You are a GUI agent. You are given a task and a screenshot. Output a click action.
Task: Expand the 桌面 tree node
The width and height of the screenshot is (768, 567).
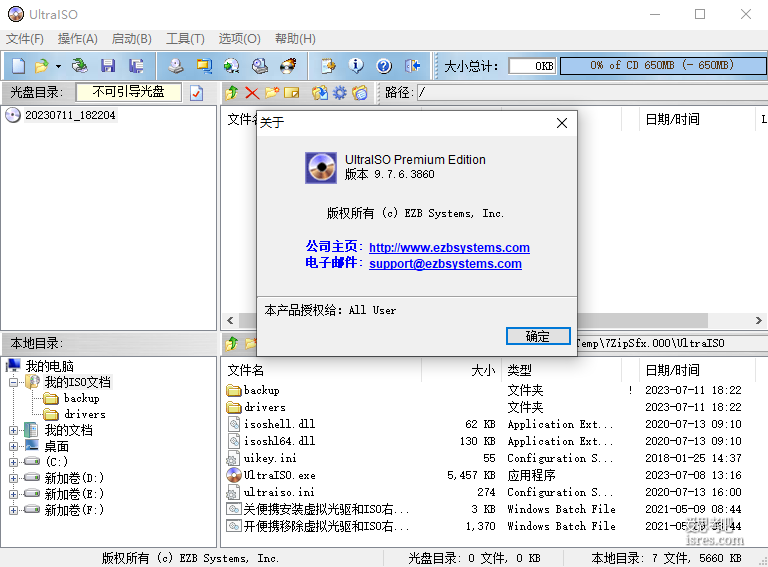[x=13, y=447]
